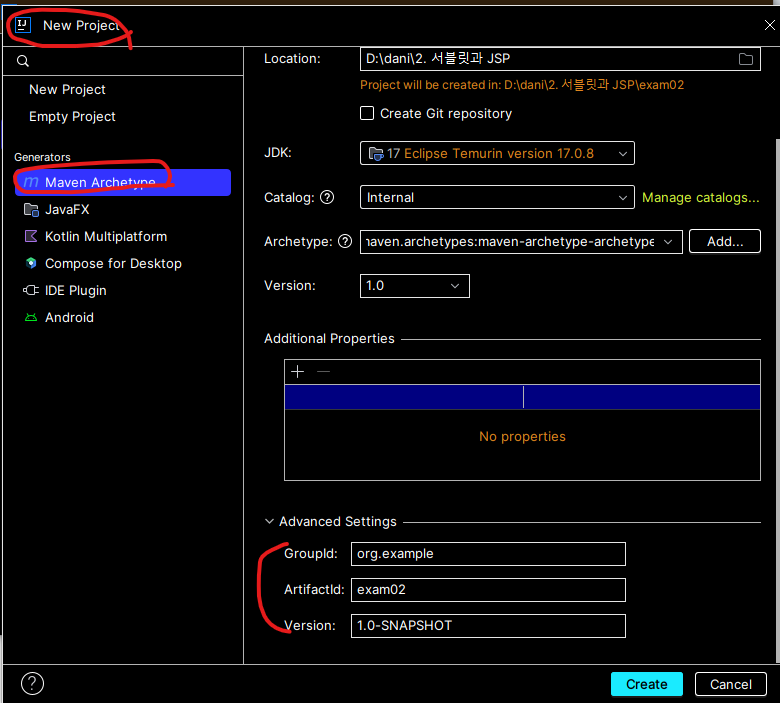The image size is (780, 703).
Task: Click the Additional Properties heading
Action: (329, 339)
